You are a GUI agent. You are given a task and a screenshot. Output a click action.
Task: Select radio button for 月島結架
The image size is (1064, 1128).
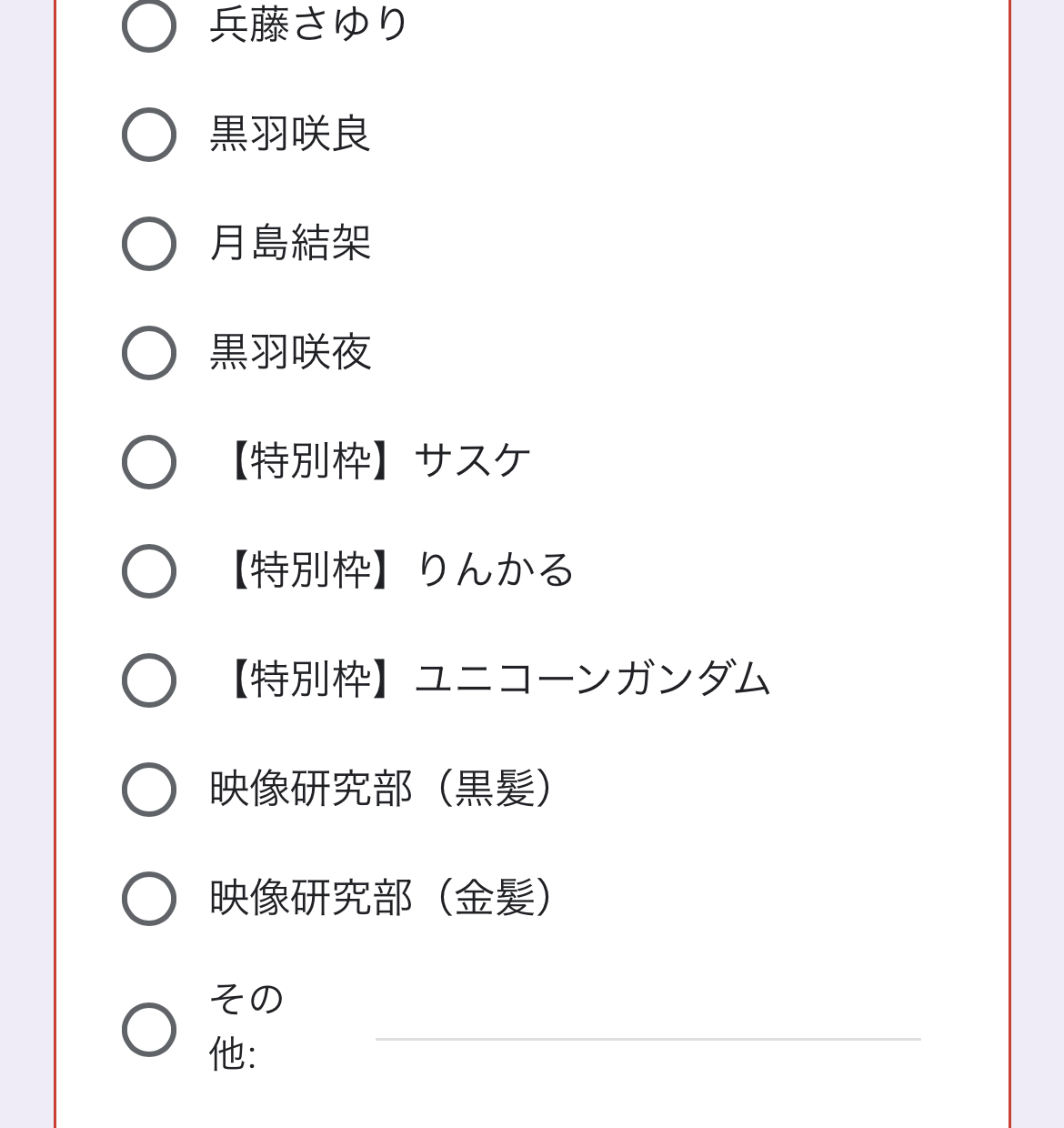[x=149, y=244]
